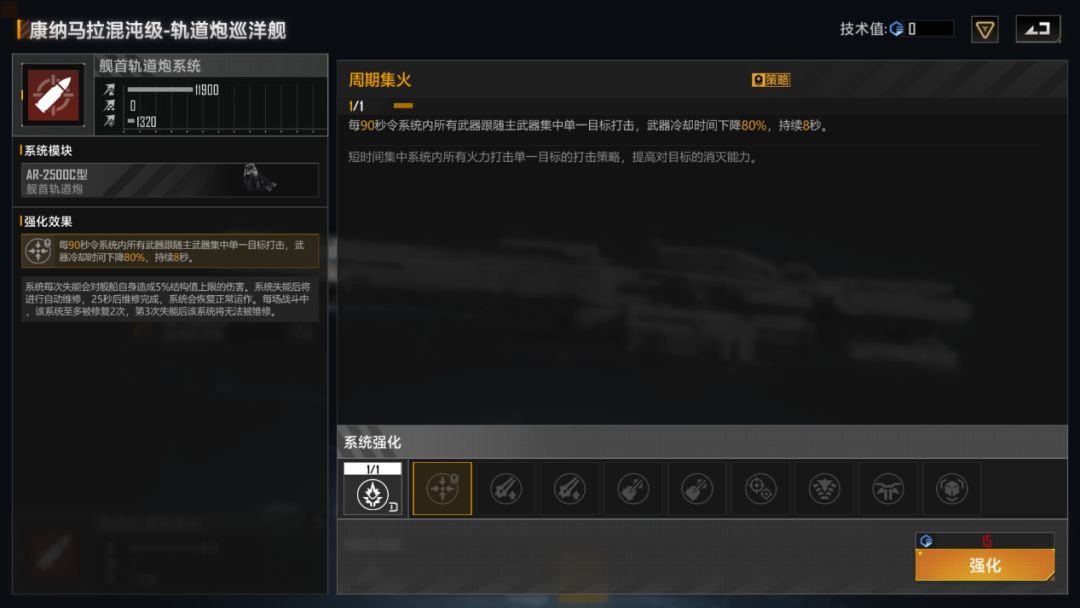Select the armor chevron shield upgrade icon
This screenshot has width=1080, height=608.
[x=824, y=489]
